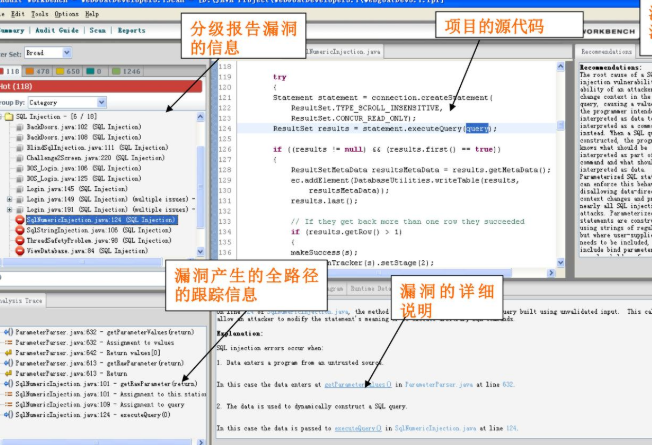Click the line 632 link in details

pos(508,385)
